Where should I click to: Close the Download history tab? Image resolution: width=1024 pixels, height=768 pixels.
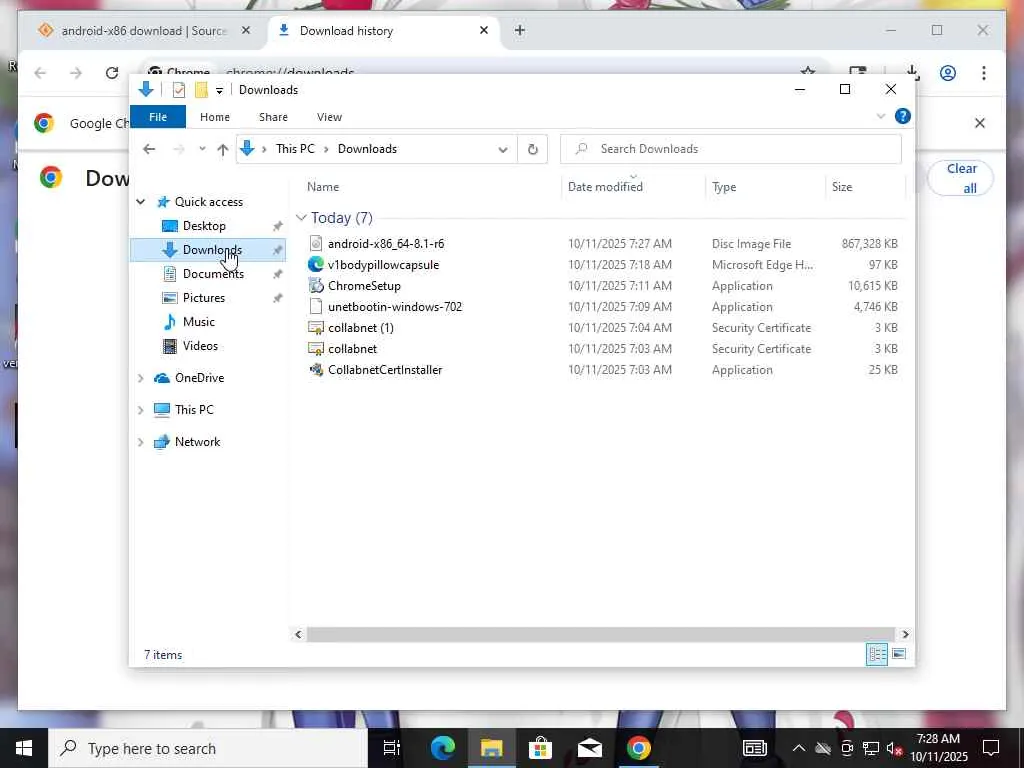(x=484, y=30)
